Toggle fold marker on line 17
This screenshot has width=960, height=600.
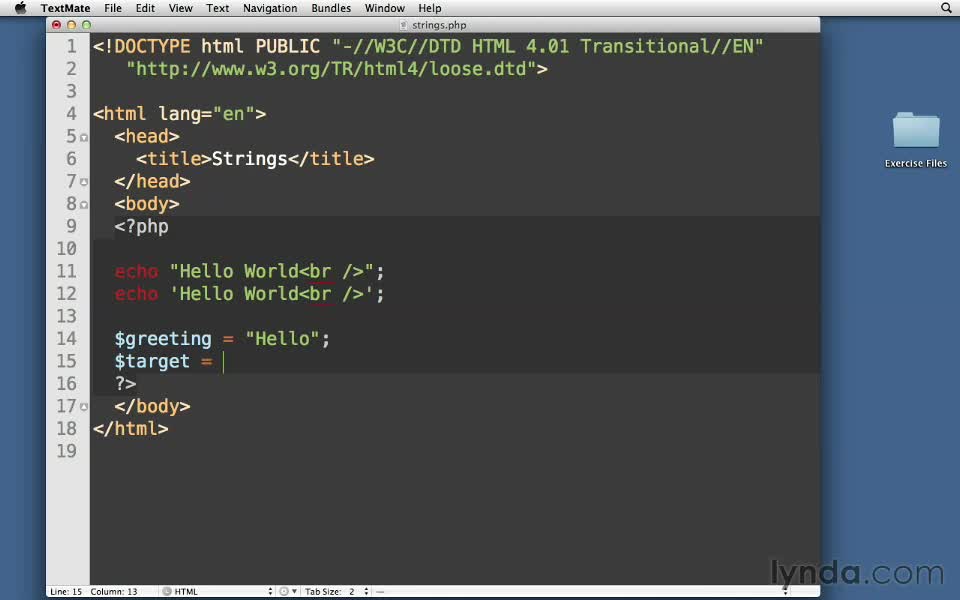click(x=84, y=408)
